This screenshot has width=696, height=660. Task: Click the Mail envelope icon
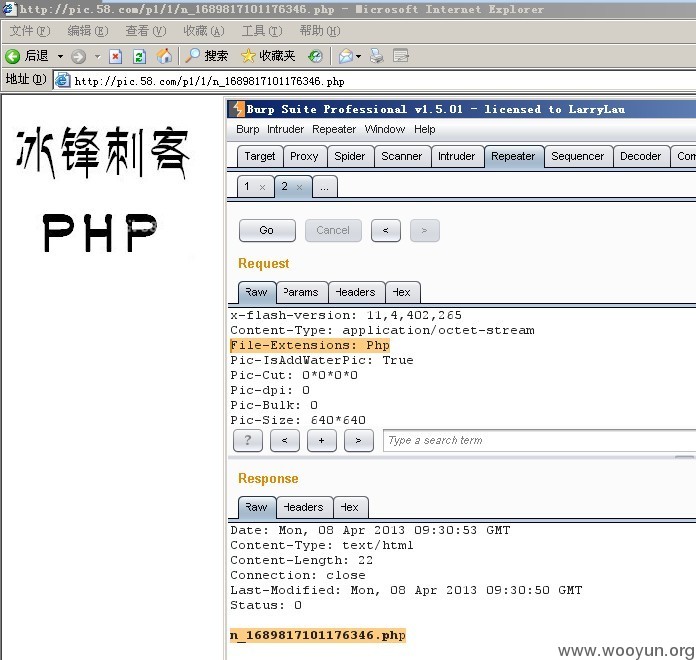tap(346, 56)
